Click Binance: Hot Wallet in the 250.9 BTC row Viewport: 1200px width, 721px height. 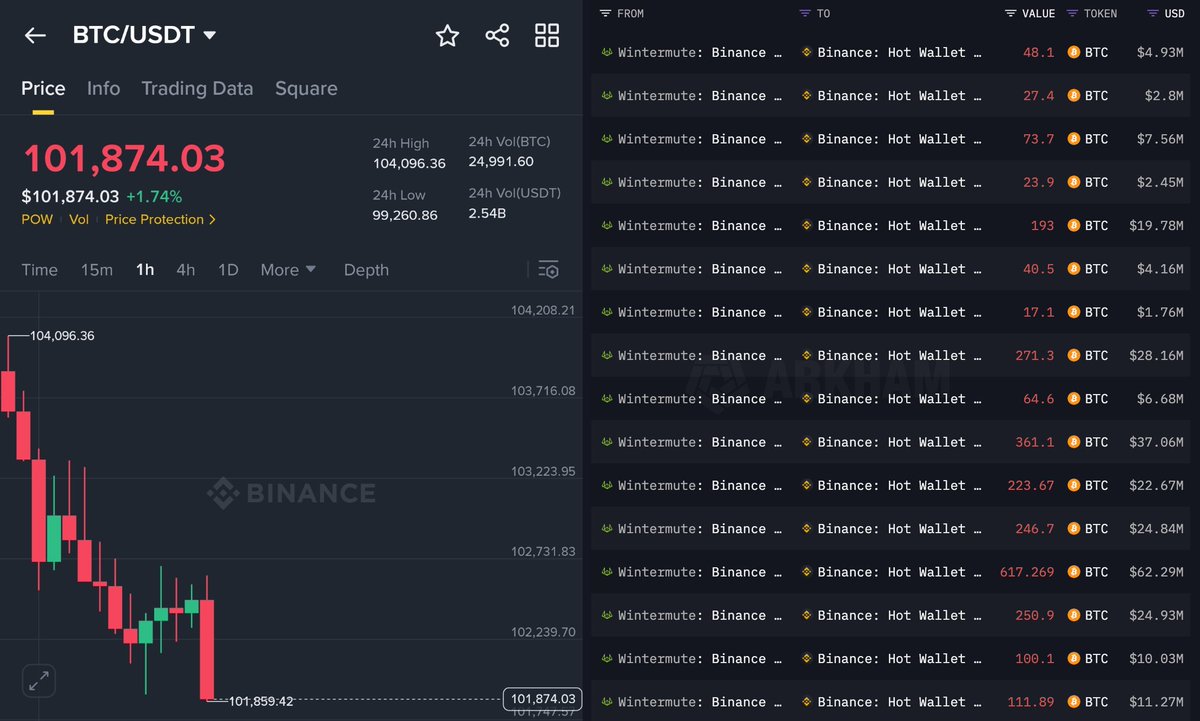click(x=900, y=615)
